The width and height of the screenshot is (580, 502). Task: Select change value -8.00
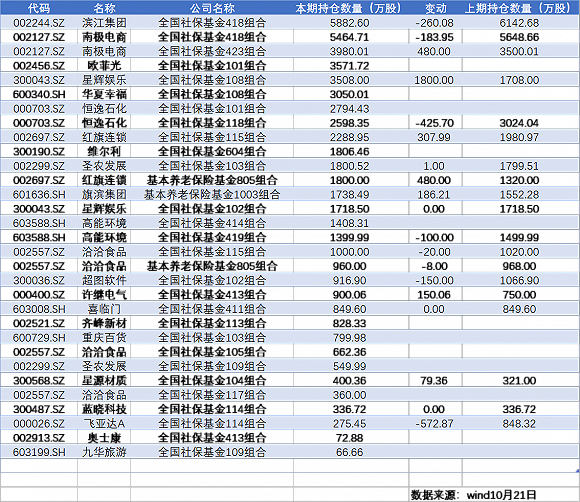tap(434, 266)
